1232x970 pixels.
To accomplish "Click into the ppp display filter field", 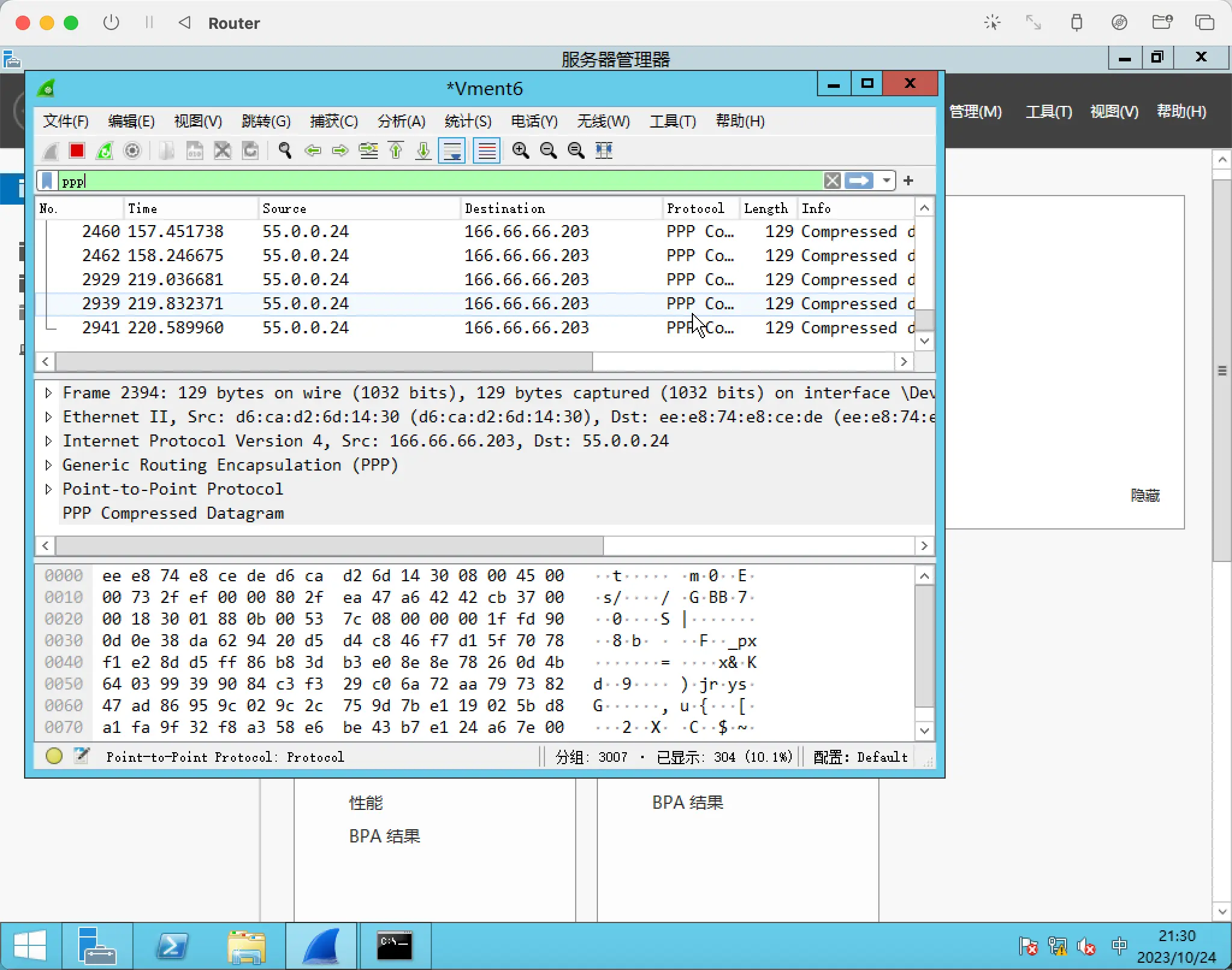I will (x=439, y=181).
